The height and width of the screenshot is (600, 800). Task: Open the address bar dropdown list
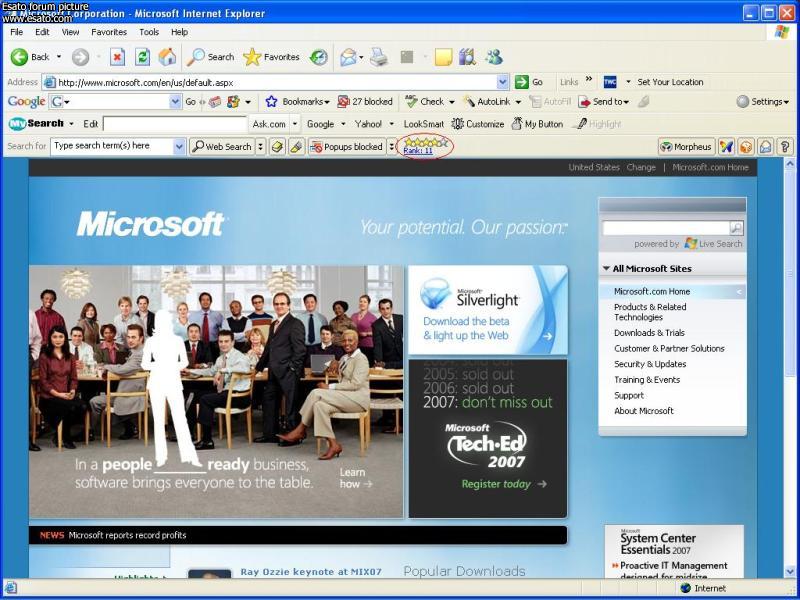(x=503, y=82)
